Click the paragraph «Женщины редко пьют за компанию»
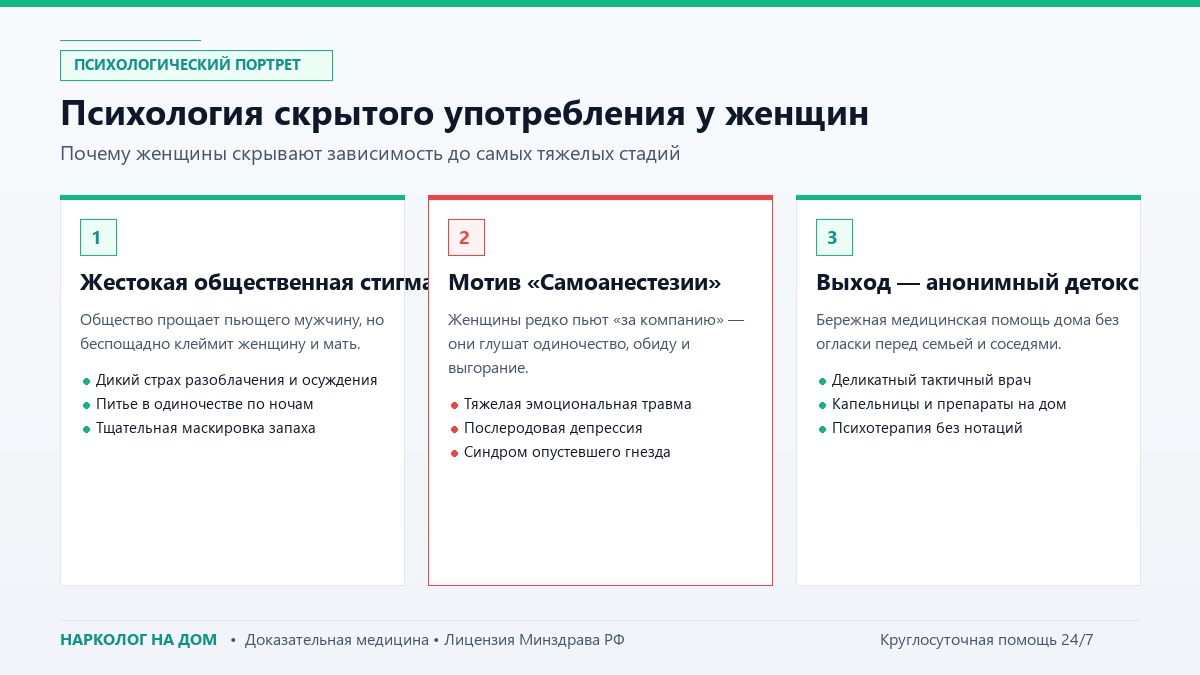 tap(597, 344)
